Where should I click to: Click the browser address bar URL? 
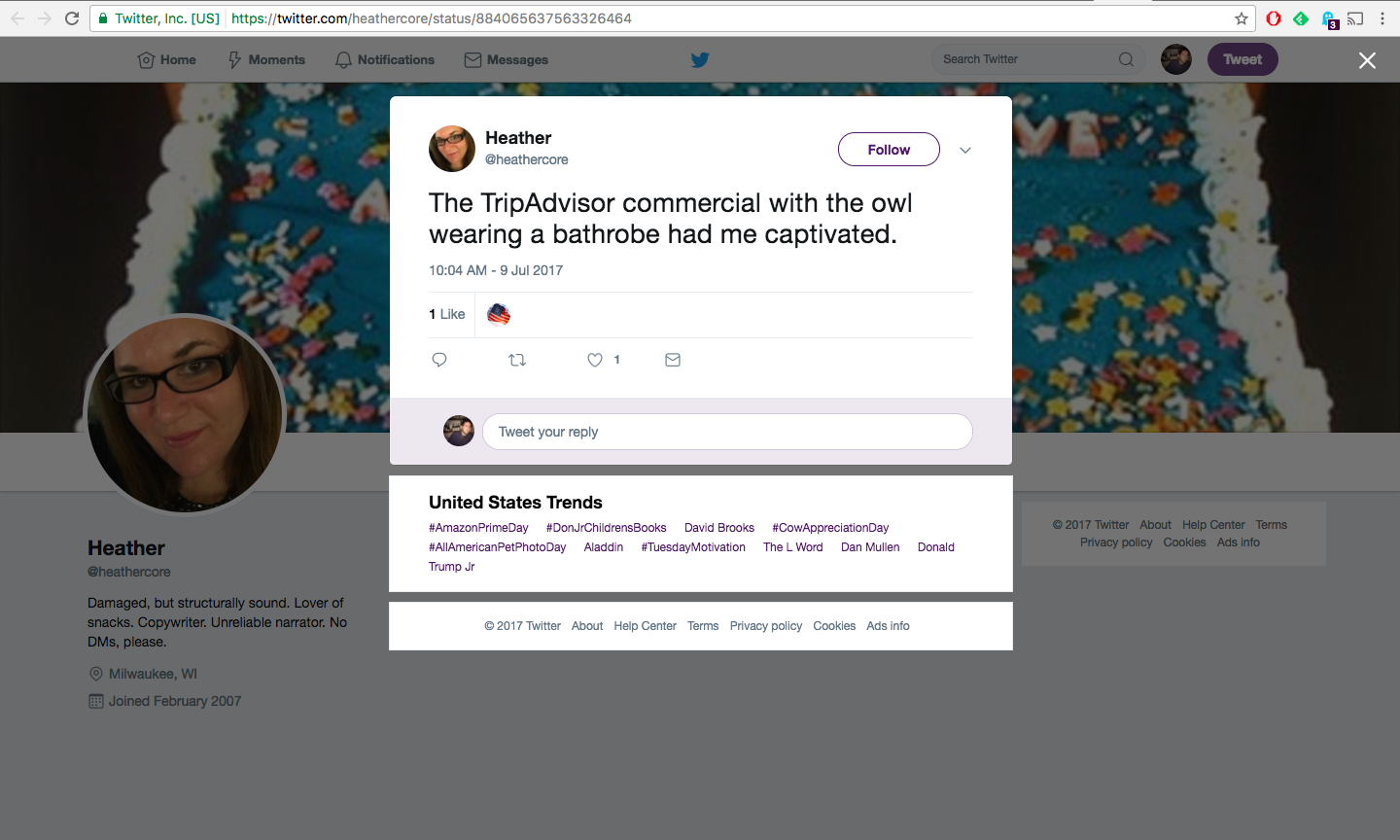point(432,18)
